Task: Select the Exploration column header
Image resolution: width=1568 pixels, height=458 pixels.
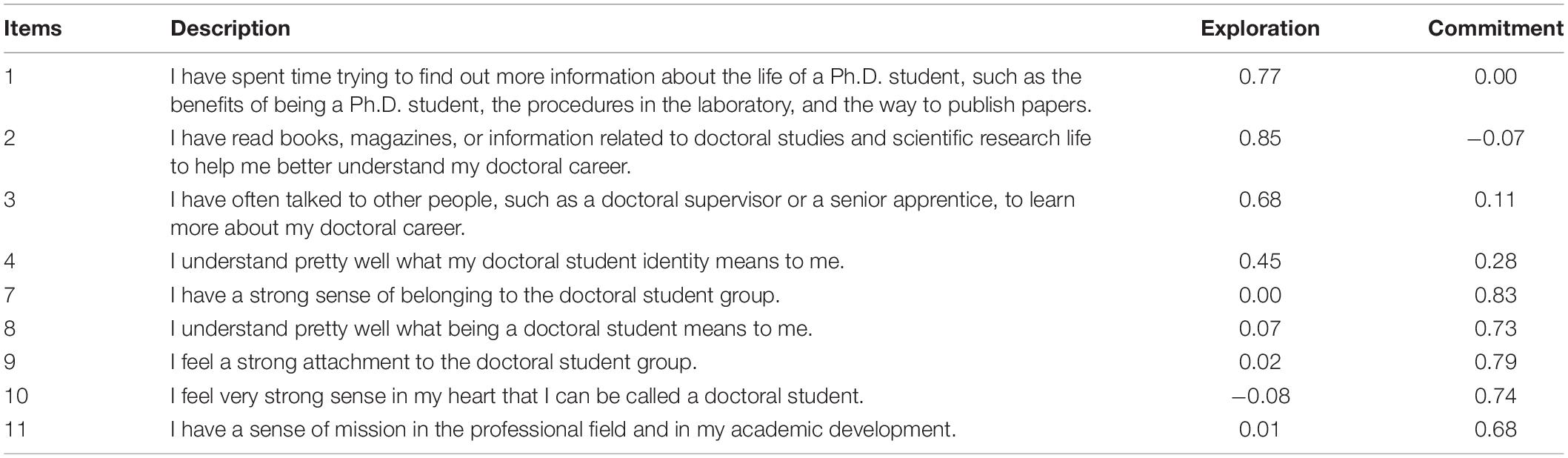Action: (1260, 29)
